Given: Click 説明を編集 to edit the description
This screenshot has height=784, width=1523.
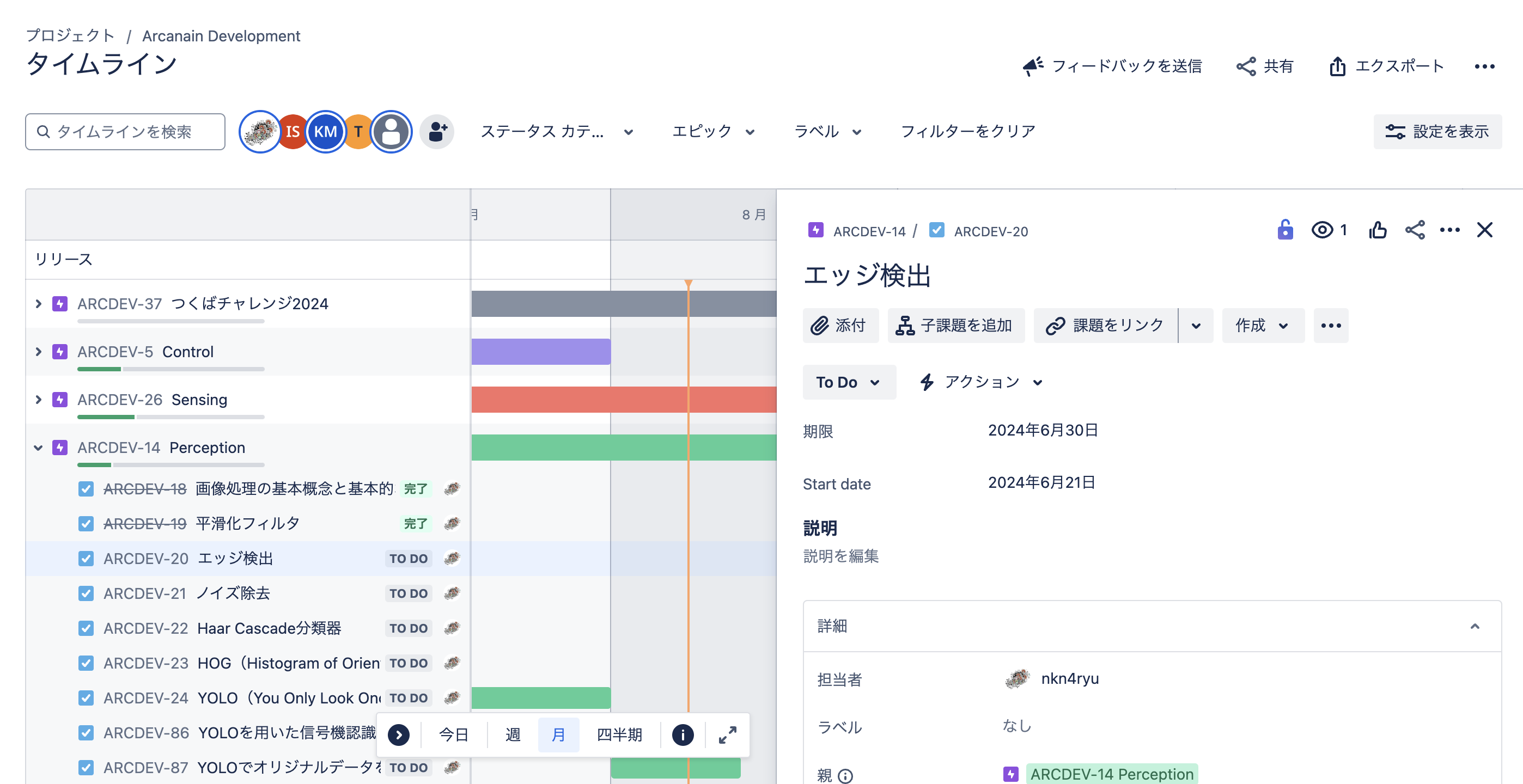Looking at the screenshot, I should click(840, 556).
